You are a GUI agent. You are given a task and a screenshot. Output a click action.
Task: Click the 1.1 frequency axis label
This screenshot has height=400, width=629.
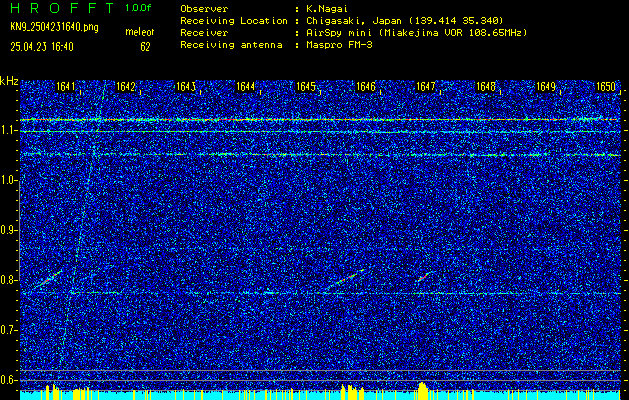7,131
